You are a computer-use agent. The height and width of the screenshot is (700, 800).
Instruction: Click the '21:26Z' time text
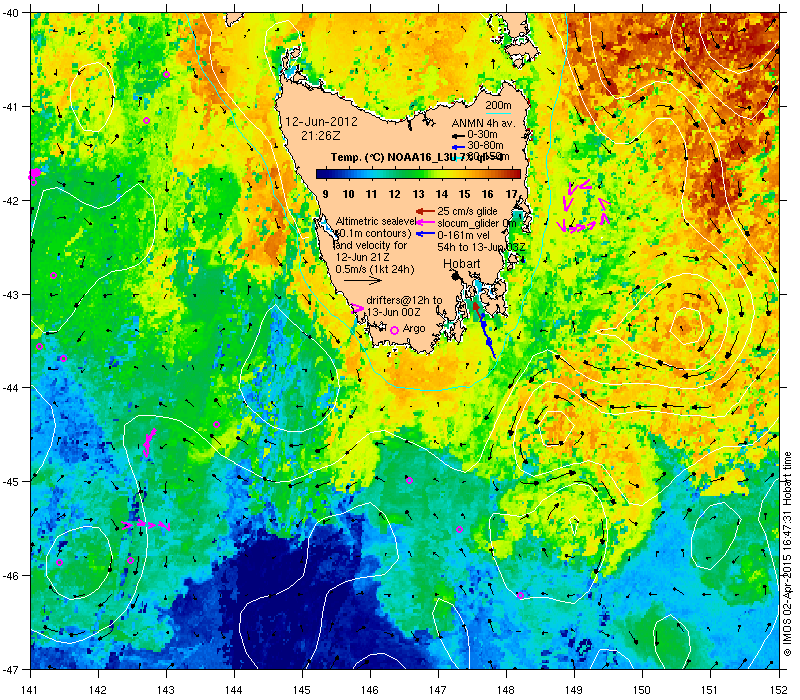pos(321,136)
